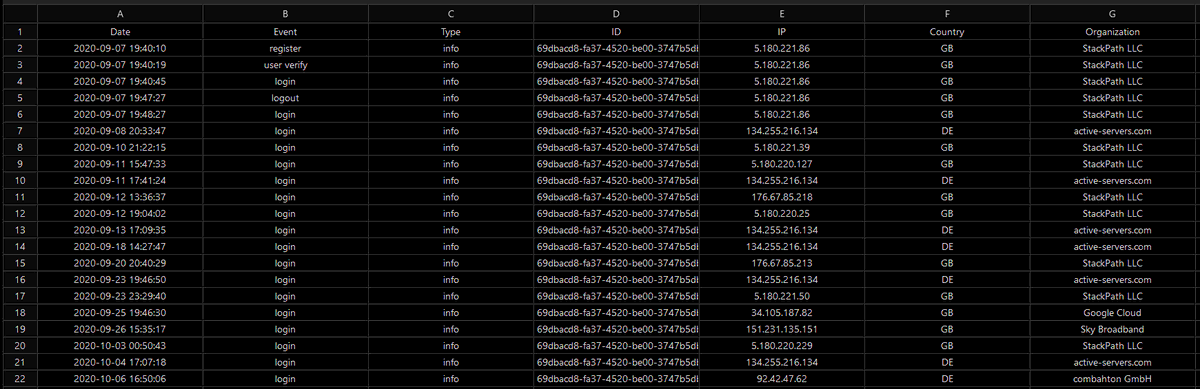
Task: Select row 22 header number
Action: [19, 378]
